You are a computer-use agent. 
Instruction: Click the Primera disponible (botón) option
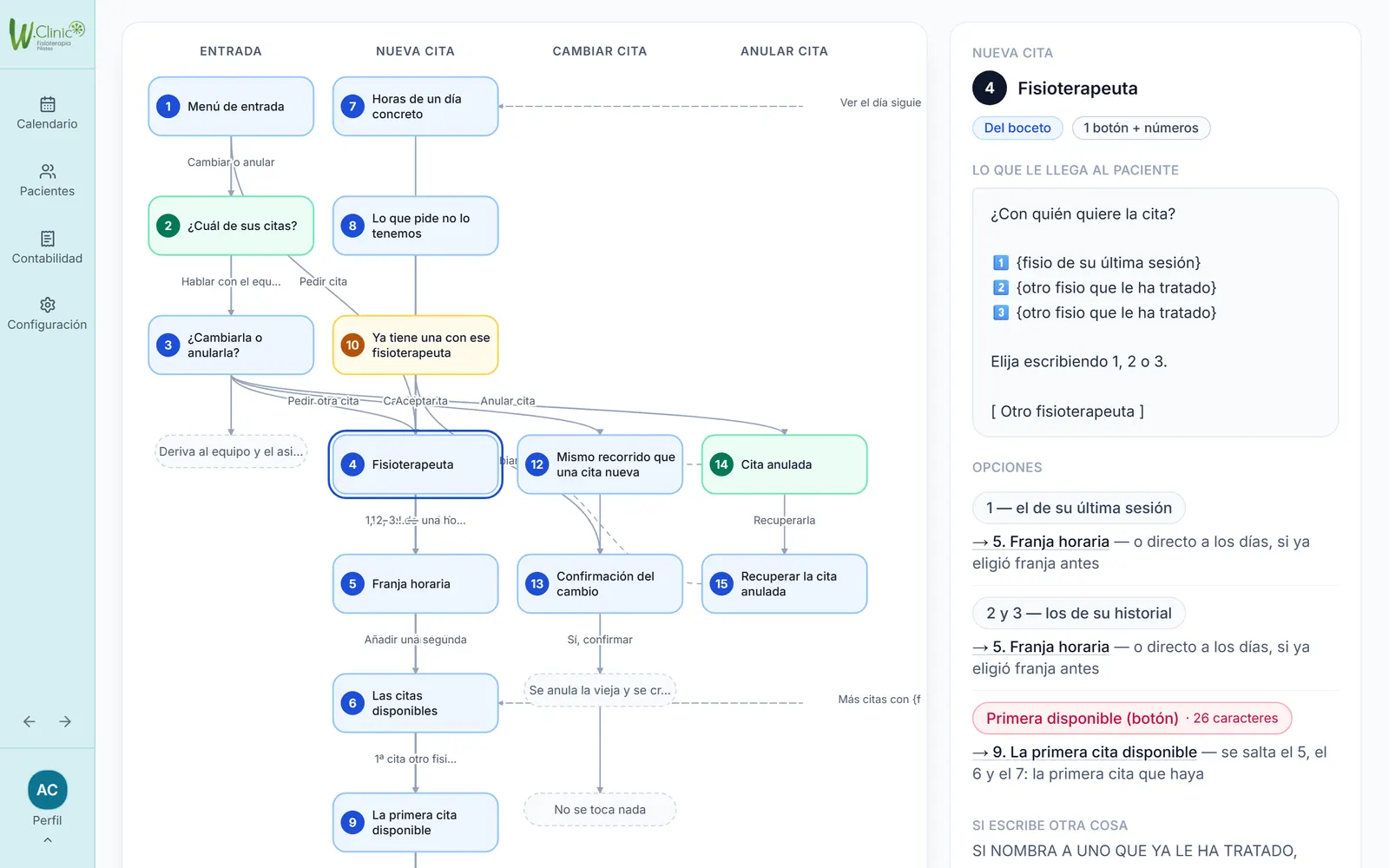click(x=1132, y=718)
